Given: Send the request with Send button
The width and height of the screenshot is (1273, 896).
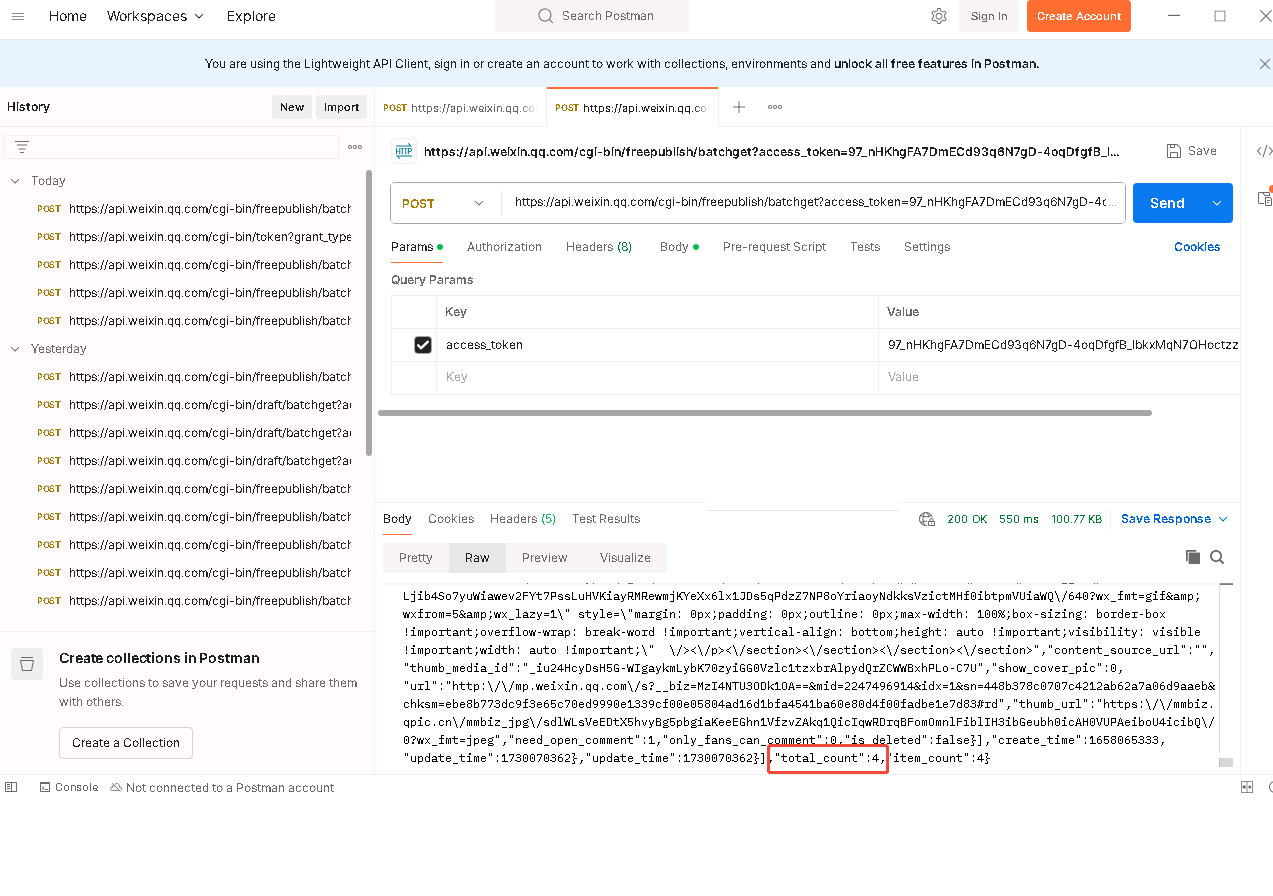Looking at the screenshot, I should tap(1167, 203).
